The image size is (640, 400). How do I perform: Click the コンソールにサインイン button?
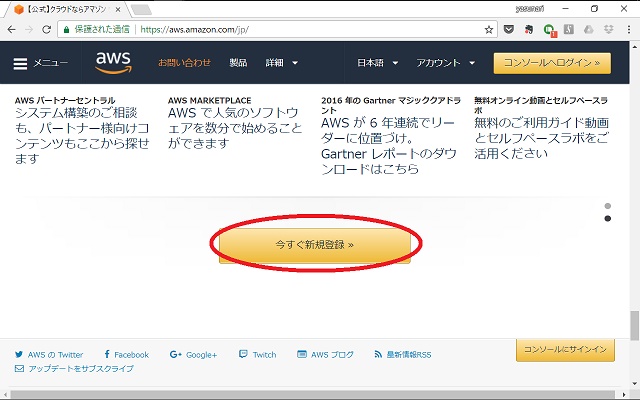click(x=565, y=350)
